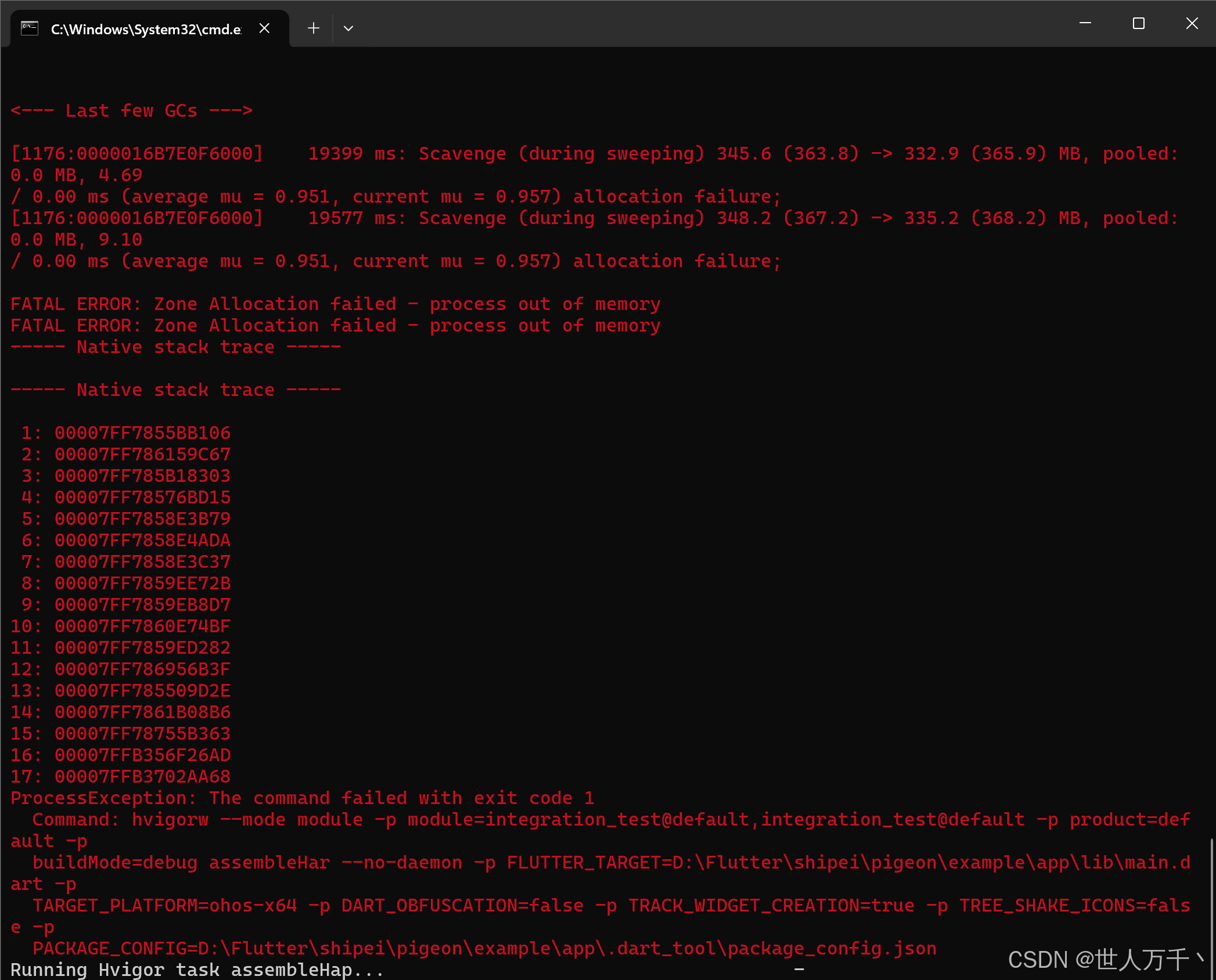Image resolution: width=1216 pixels, height=980 pixels.
Task: Minimize the terminal window
Action: pos(1085,23)
